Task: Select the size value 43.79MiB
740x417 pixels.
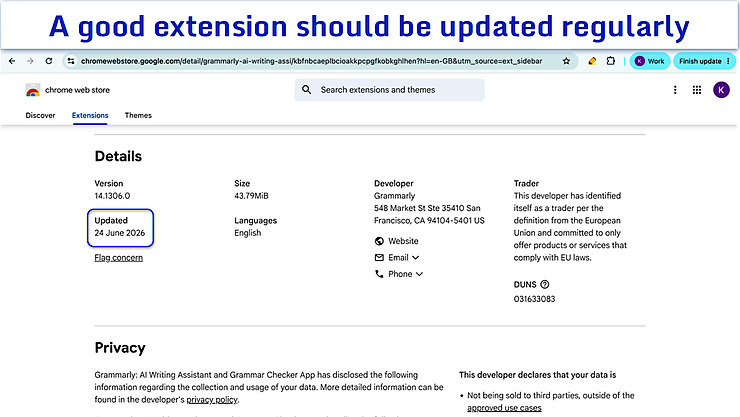Action: click(251, 196)
